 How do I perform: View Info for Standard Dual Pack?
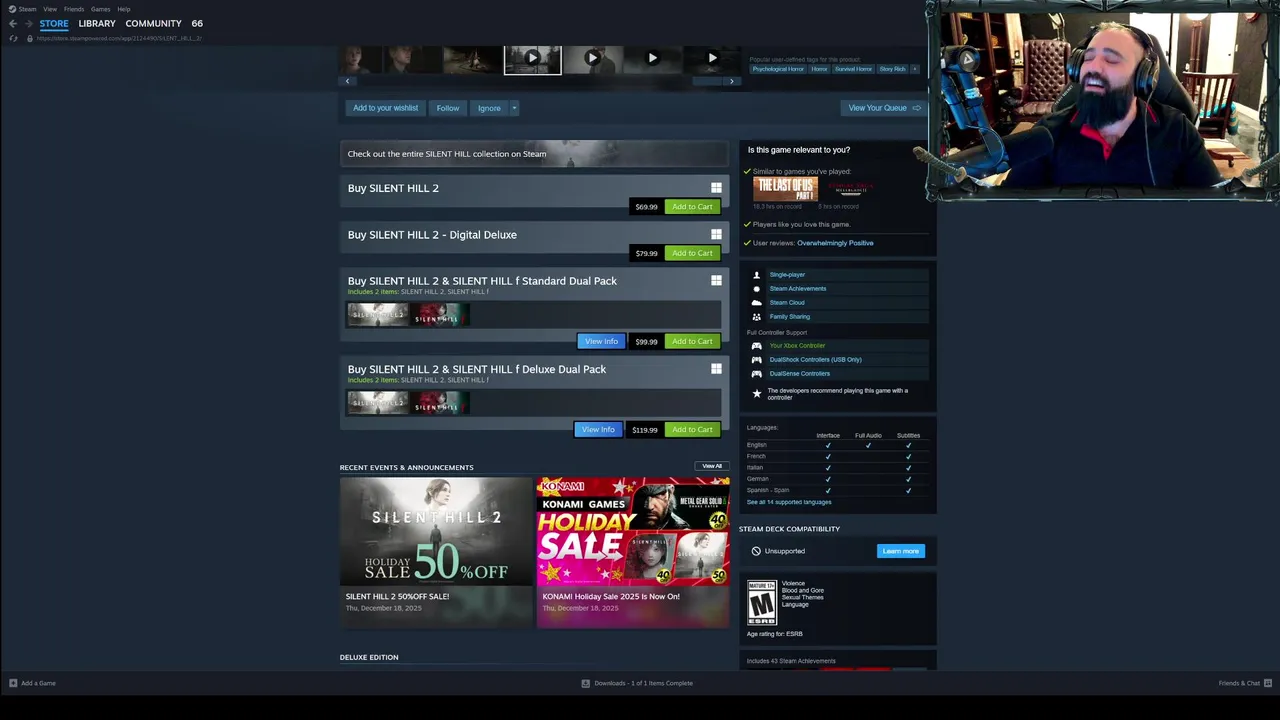coord(601,341)
